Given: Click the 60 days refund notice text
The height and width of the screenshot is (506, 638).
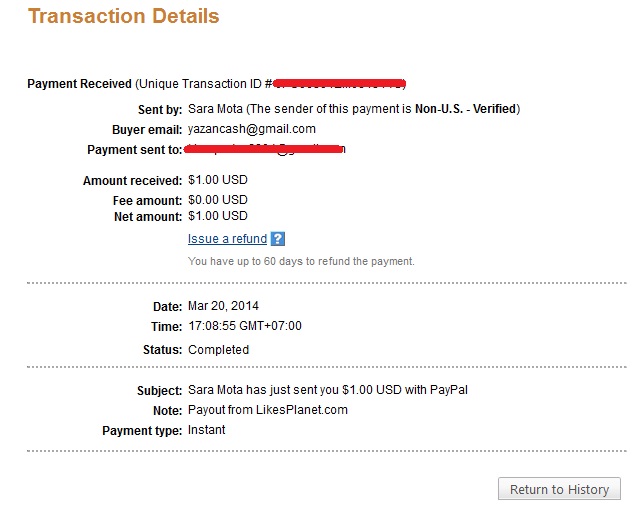Looking at the screenshot, I should coord(300,261).
